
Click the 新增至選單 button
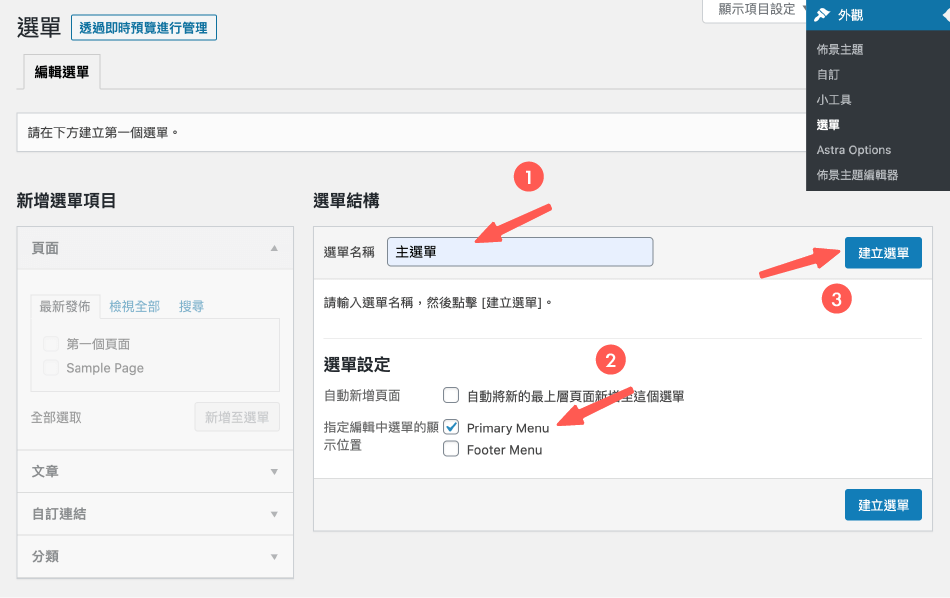coord(237,417)
